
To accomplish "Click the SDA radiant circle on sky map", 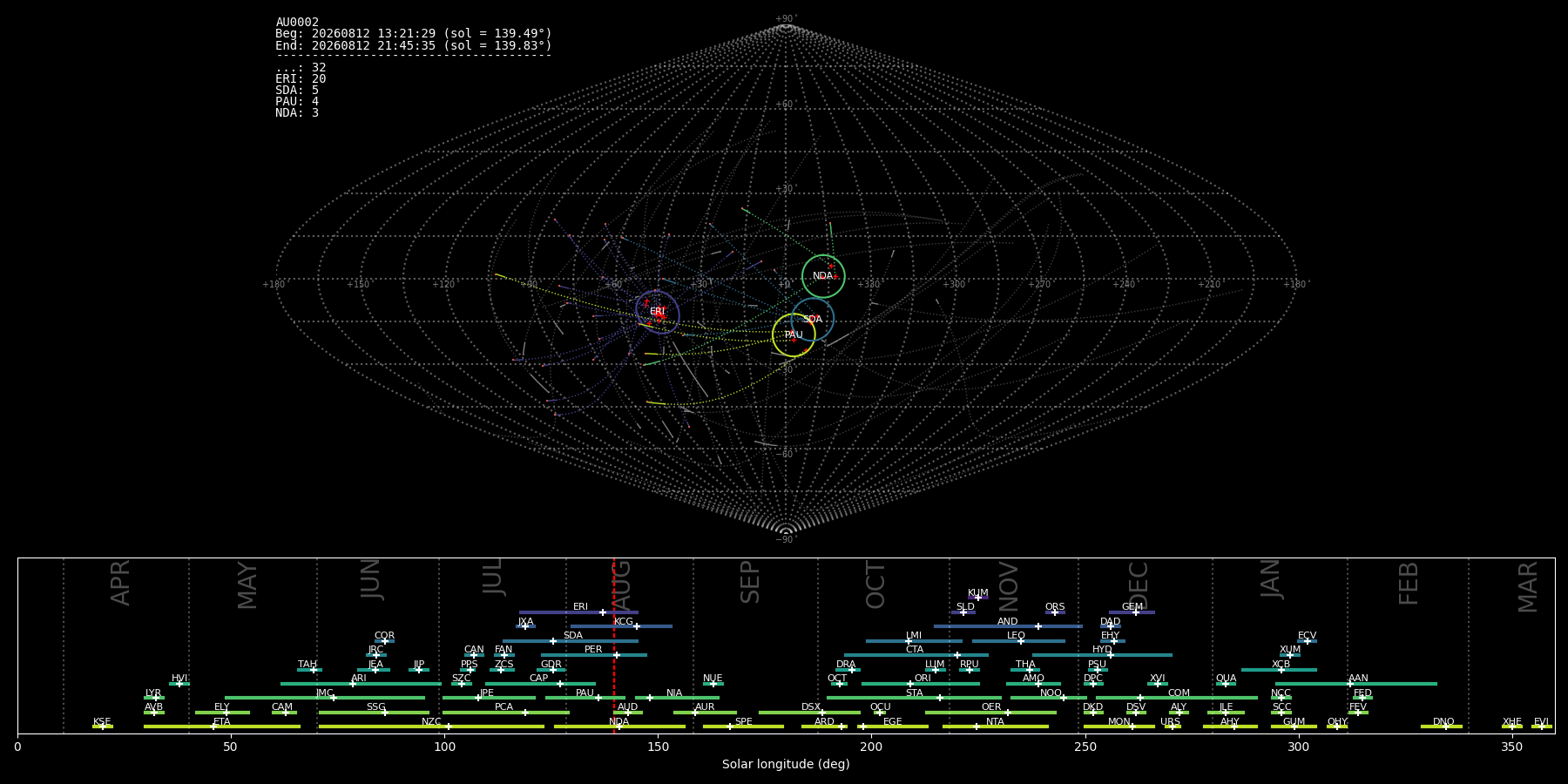I will (x=813, y=319).
